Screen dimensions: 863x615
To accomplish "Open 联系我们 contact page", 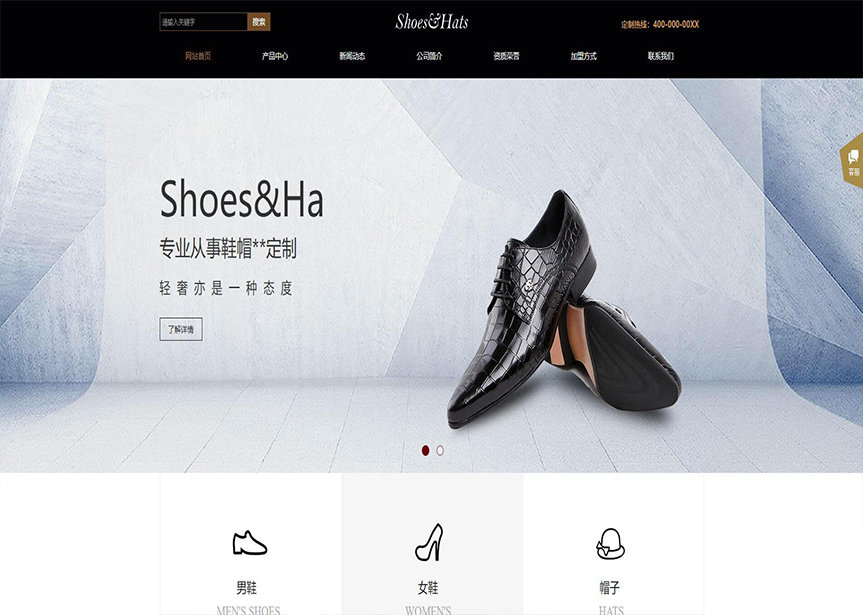I will coord(660,56).
